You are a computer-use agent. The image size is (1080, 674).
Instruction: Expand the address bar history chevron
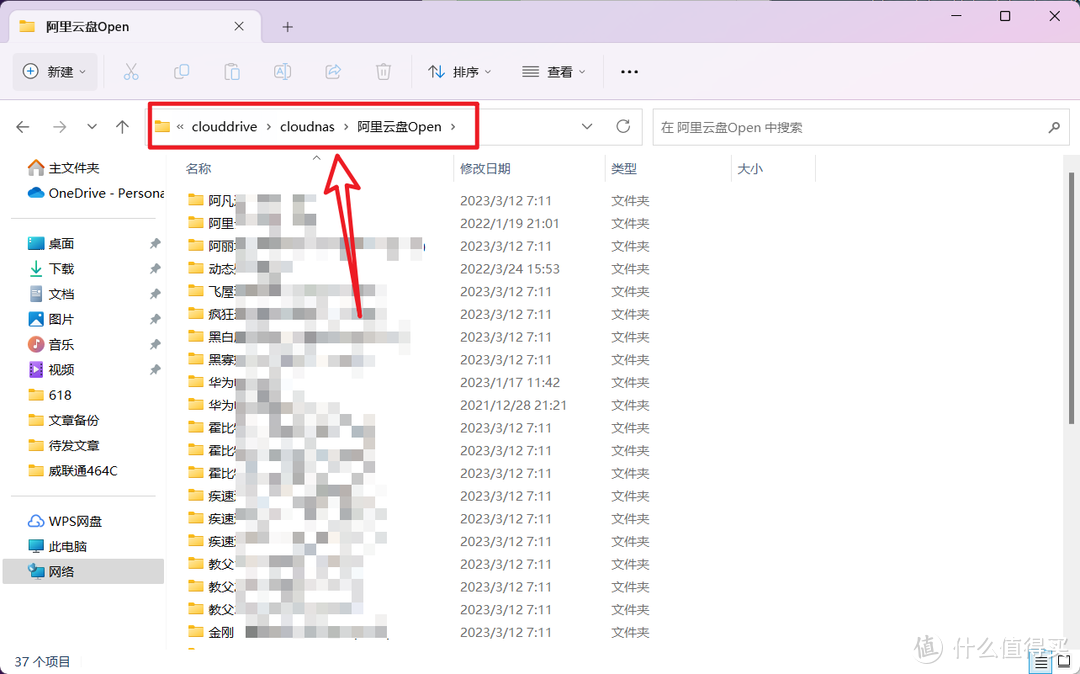[587, 126]
